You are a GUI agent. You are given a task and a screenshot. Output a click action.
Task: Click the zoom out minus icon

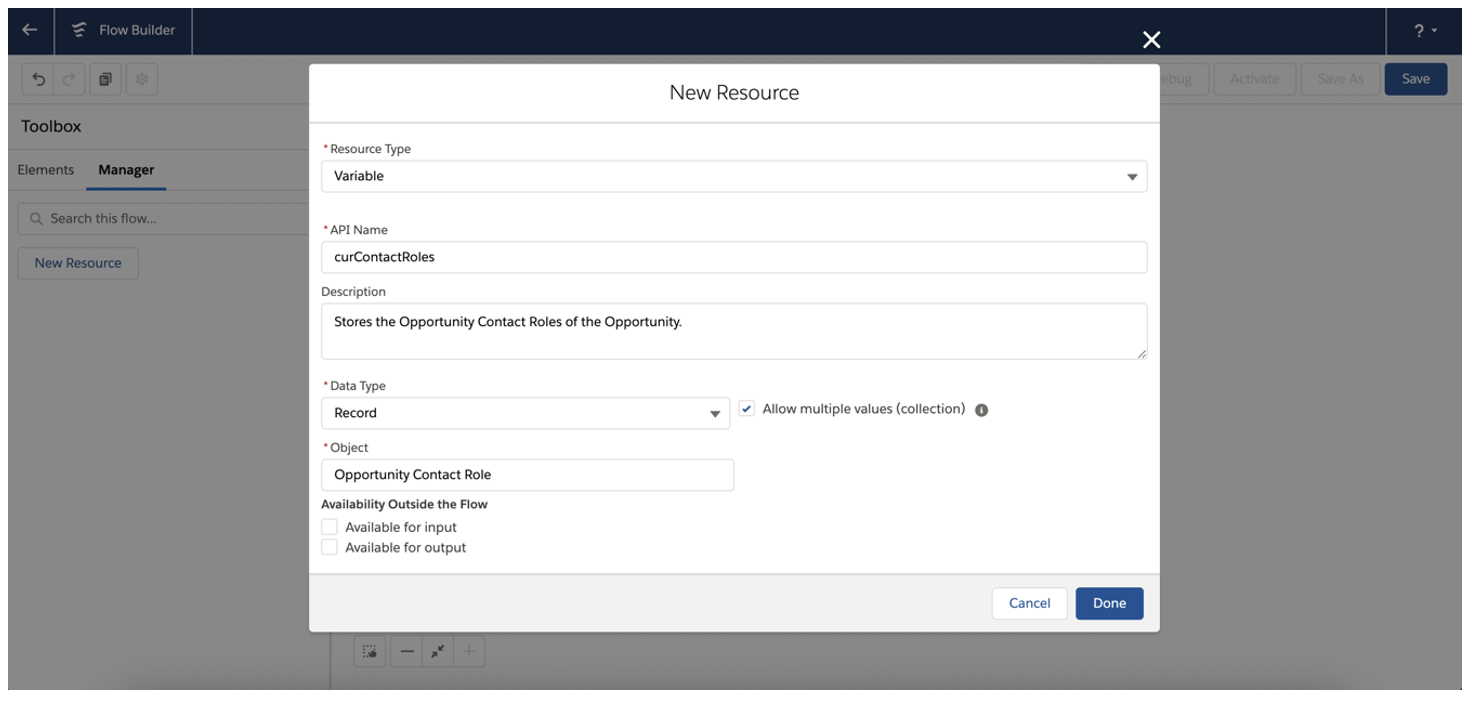pos(406,652)
